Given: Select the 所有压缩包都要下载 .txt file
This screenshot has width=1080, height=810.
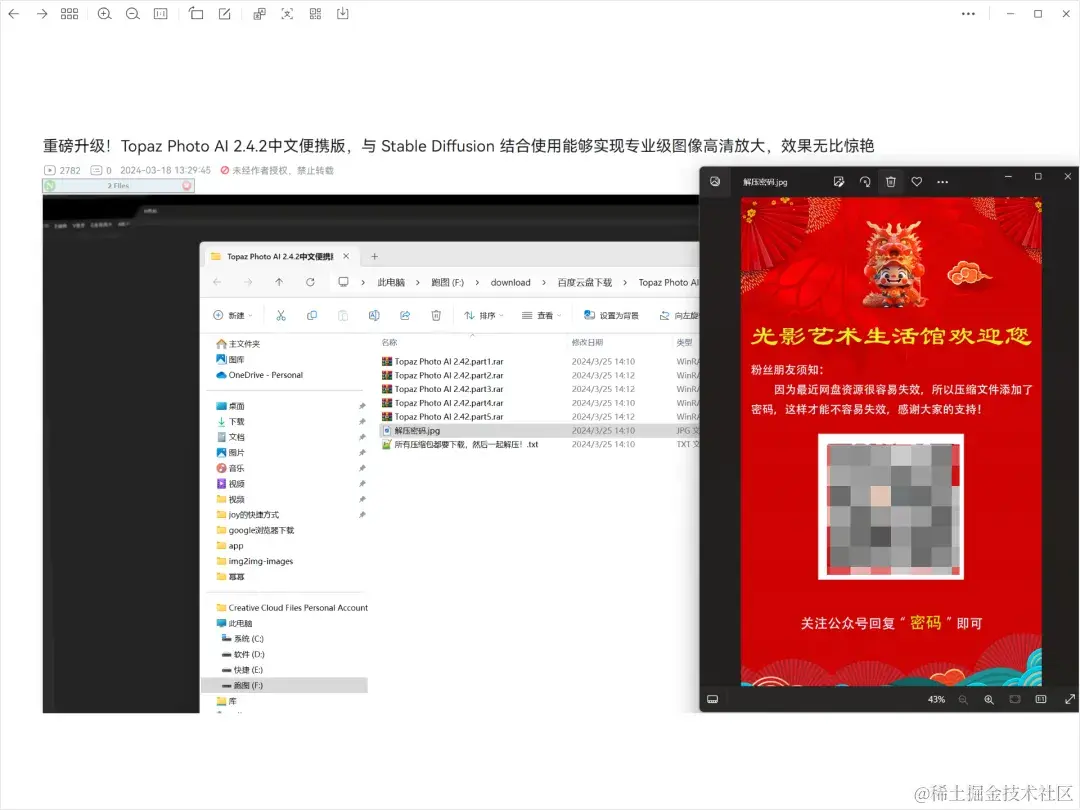Looking at the screenshot, I should coord(460,444).
